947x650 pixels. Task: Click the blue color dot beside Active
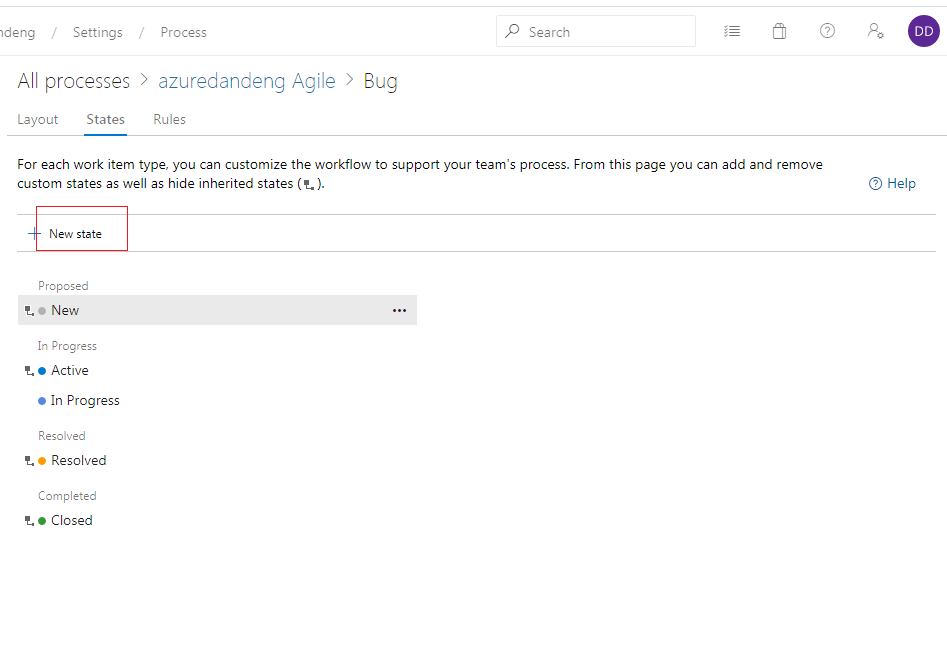(x=41, y=370)
